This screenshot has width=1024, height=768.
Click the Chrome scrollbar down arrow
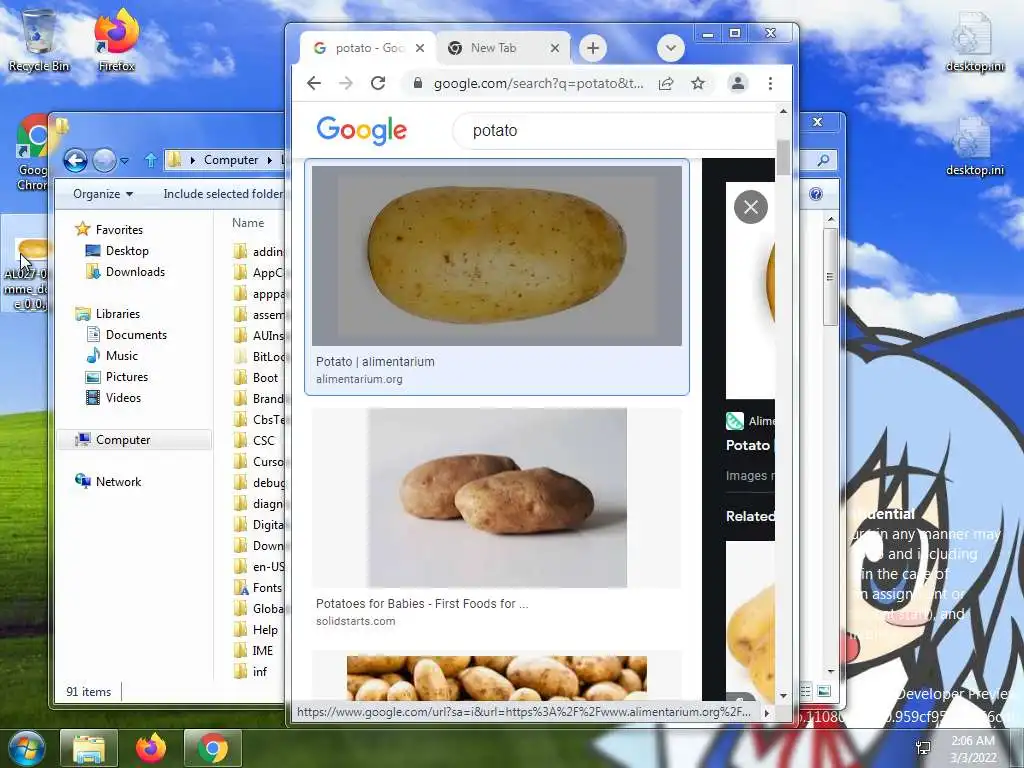(x=783, y=696)
